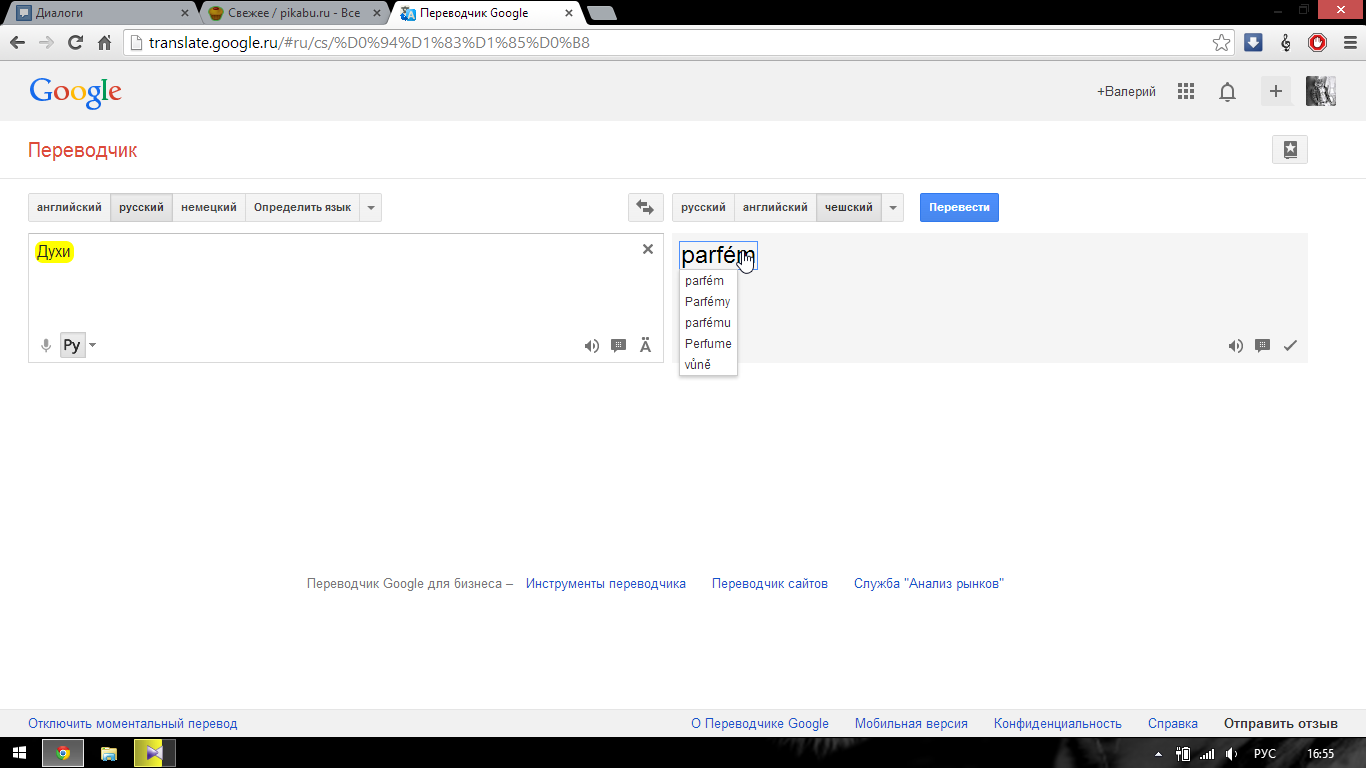Open Google notifications bell icon

[x=1227, y=91]
